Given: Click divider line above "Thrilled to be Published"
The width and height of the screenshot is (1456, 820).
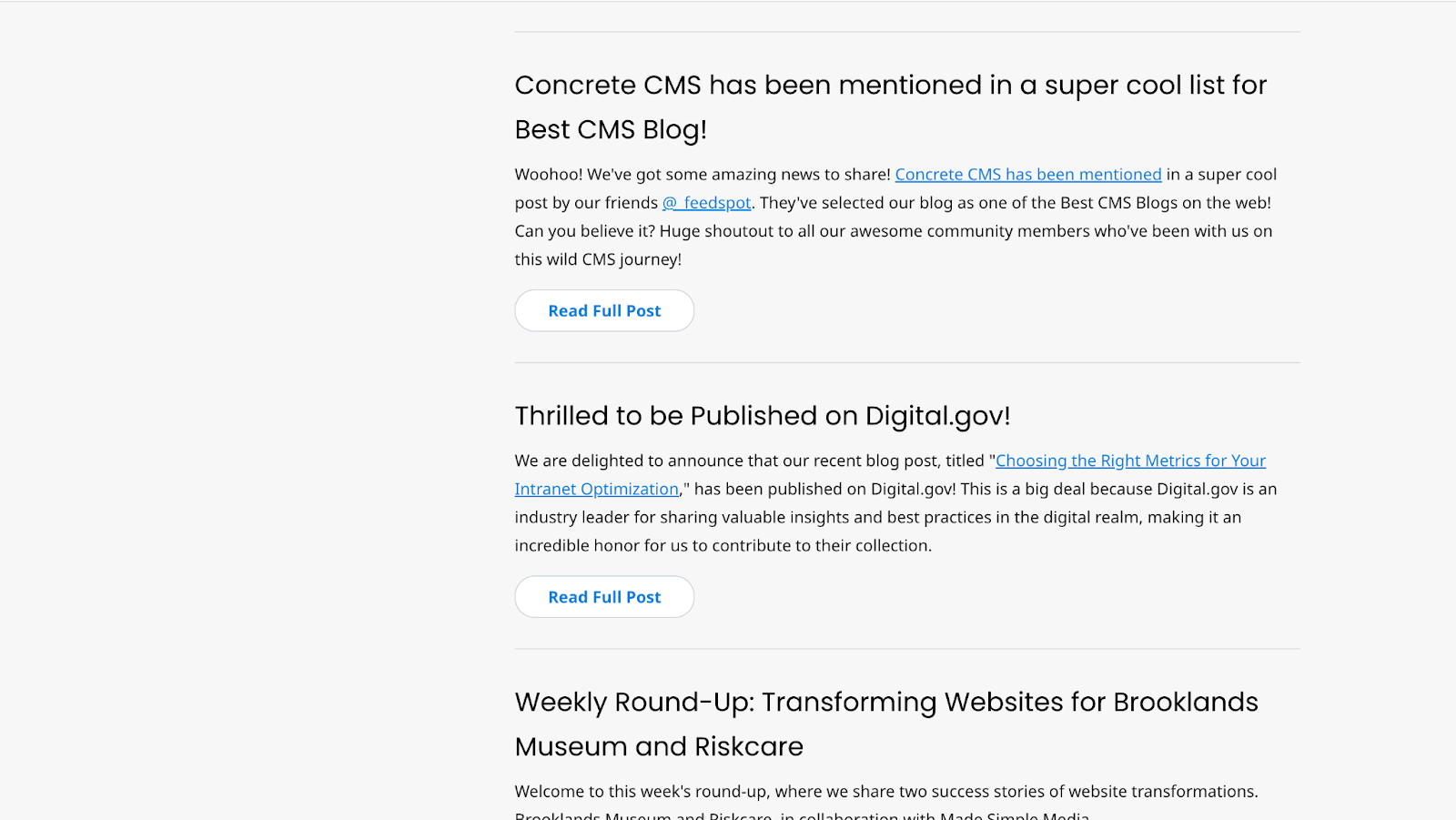Looking at the screenshot, I should (x=906, y=363).
